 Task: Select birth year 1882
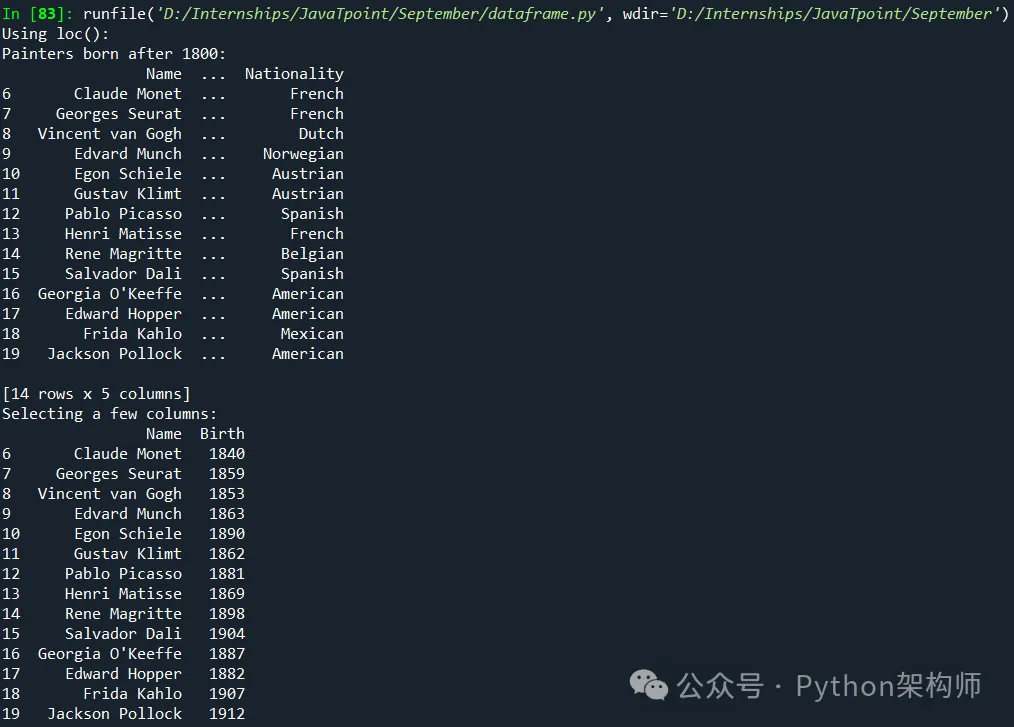click(x=227, y=674)
